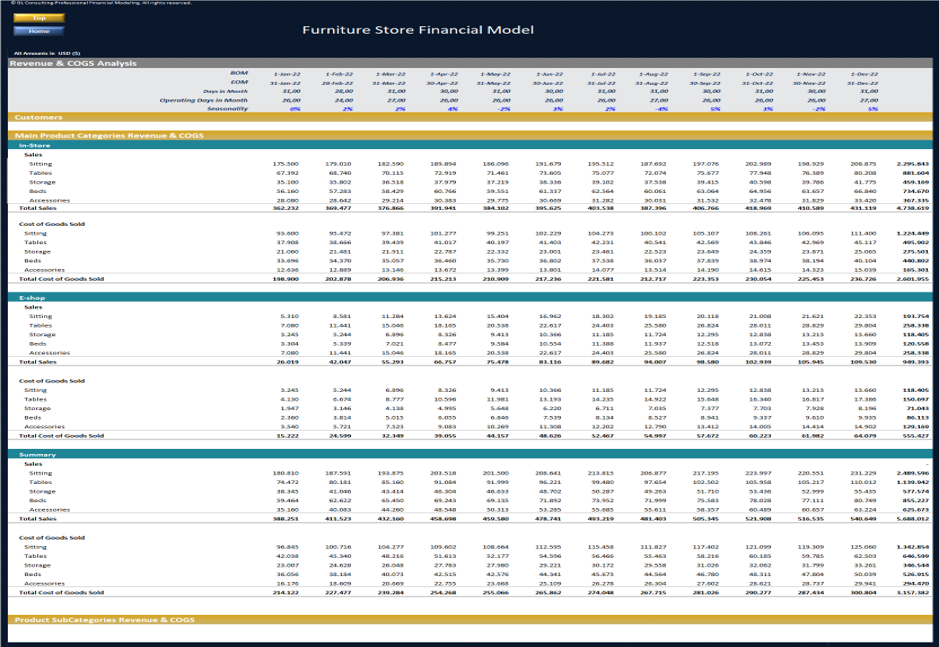
Task: Click the copyright notice at top left
Action: [x=101, y=3]
